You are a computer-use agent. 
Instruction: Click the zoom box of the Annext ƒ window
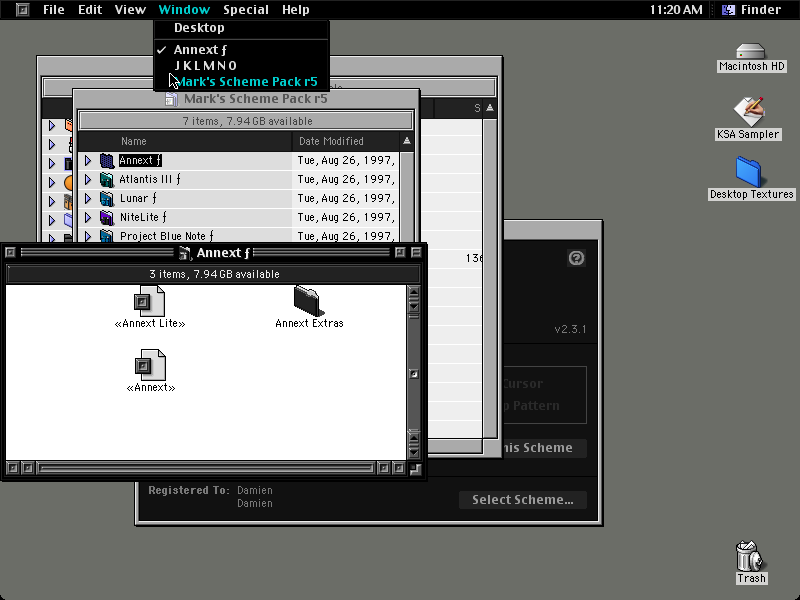[400, 252]
